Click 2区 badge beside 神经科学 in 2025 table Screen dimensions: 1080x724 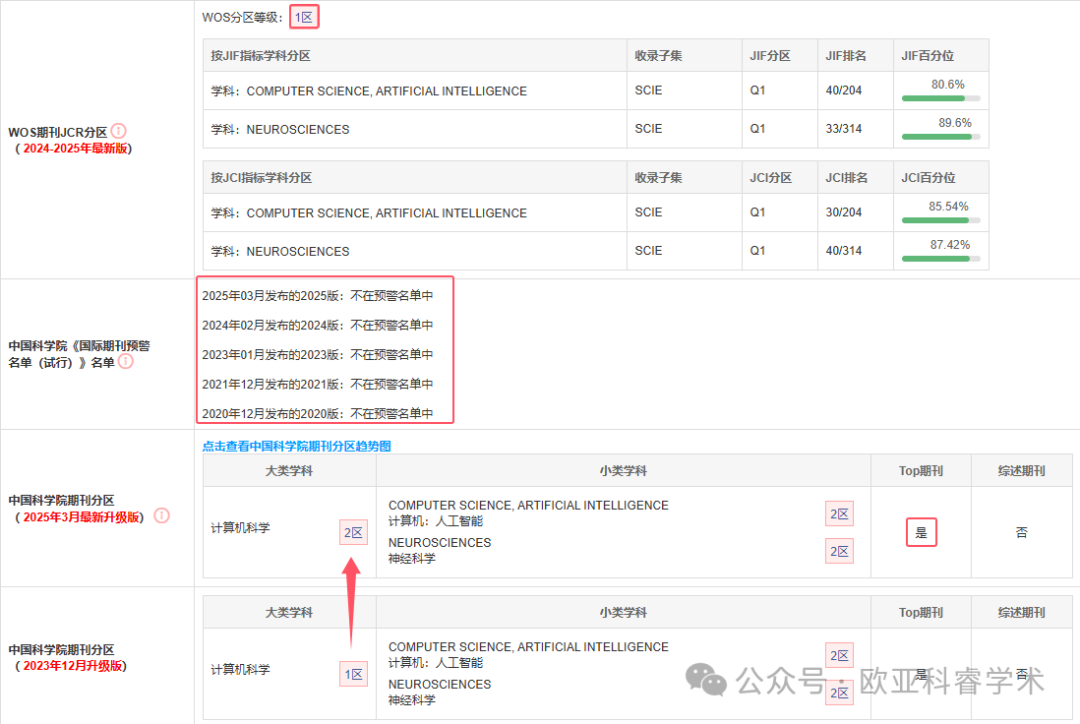pyautogui.click(x=839, y=551)
